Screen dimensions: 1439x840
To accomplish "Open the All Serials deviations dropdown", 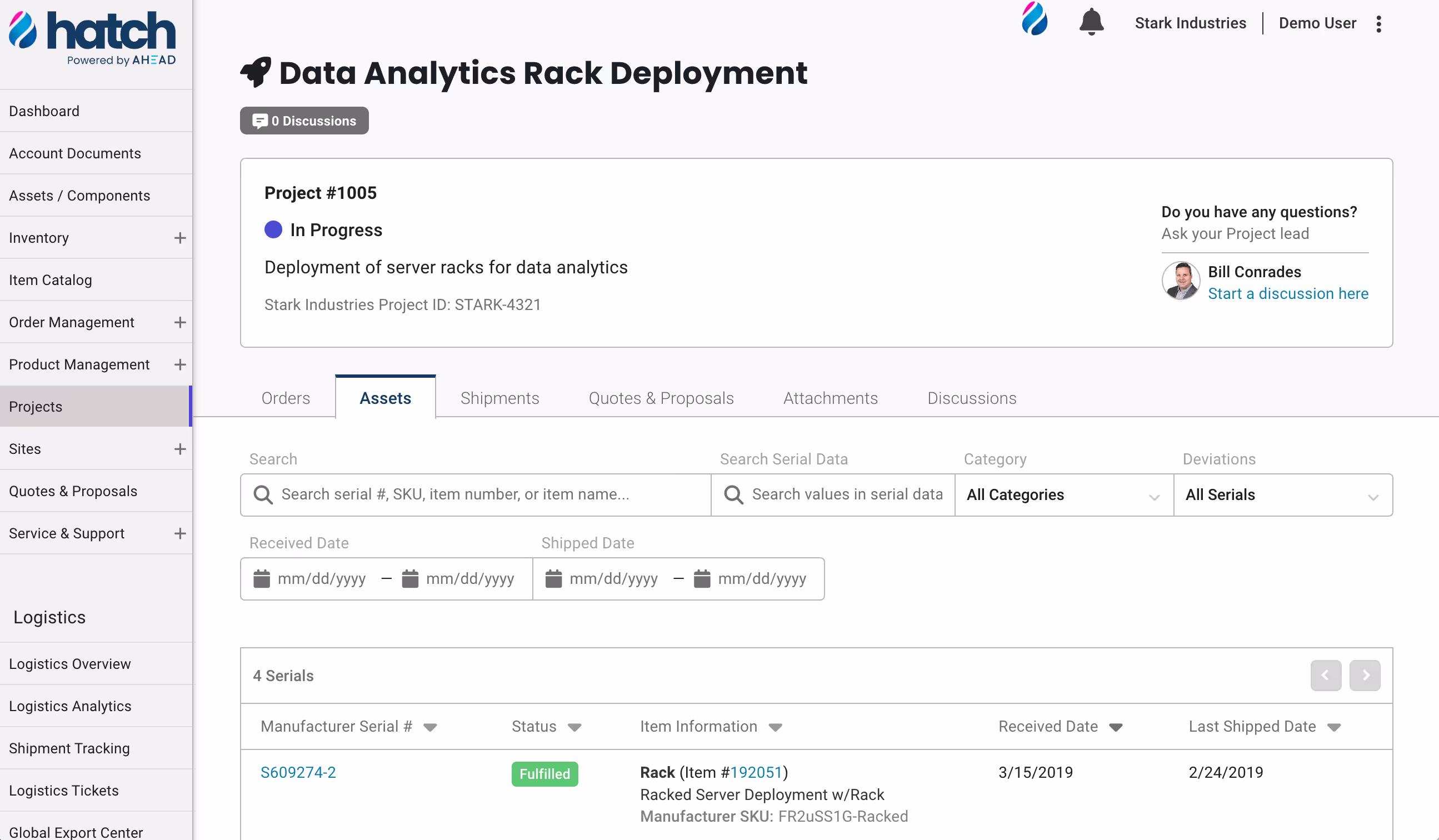I will (x=1282, y=494).
